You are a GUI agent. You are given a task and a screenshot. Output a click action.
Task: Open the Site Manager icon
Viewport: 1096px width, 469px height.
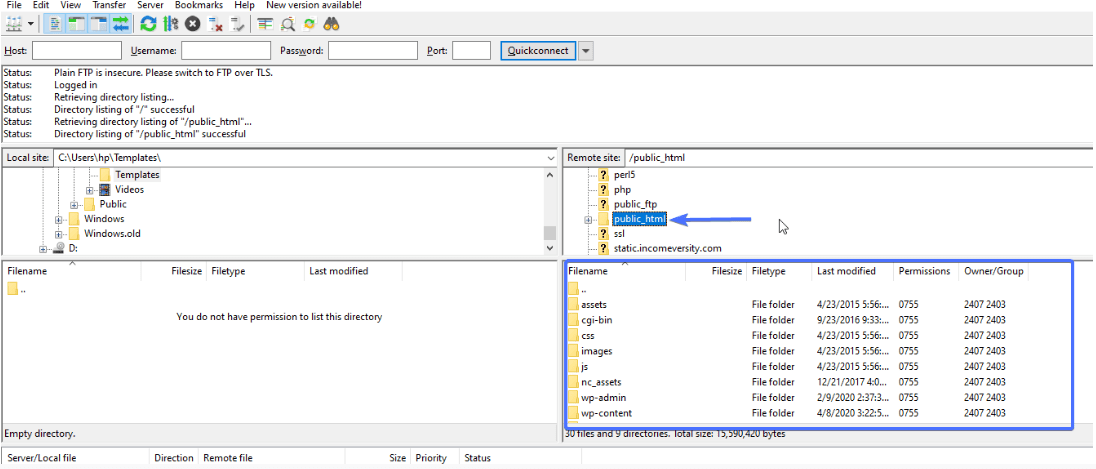pyautogui.click(x=13, y=24)
